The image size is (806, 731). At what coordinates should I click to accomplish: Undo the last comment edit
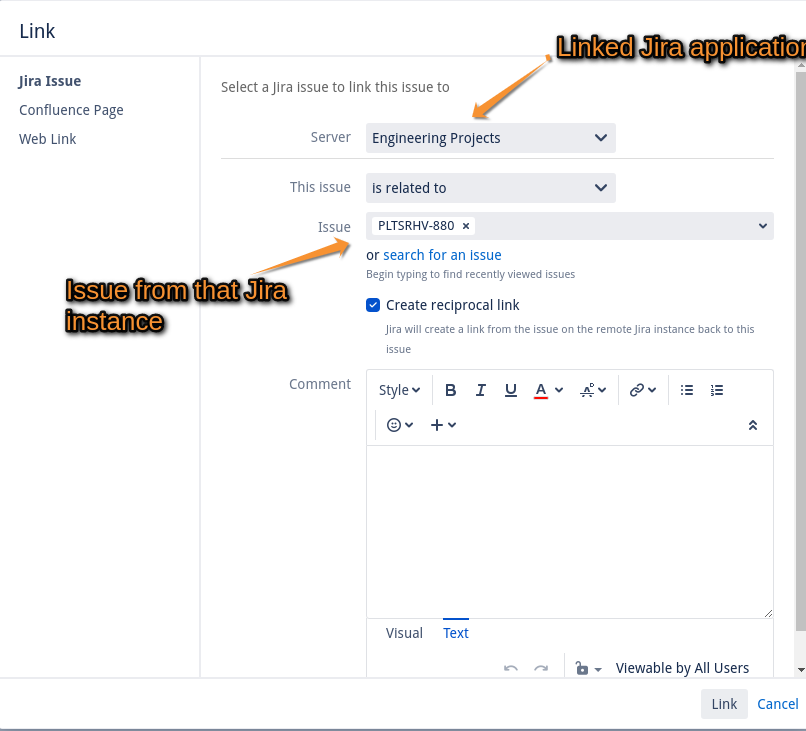click(510, 668)
